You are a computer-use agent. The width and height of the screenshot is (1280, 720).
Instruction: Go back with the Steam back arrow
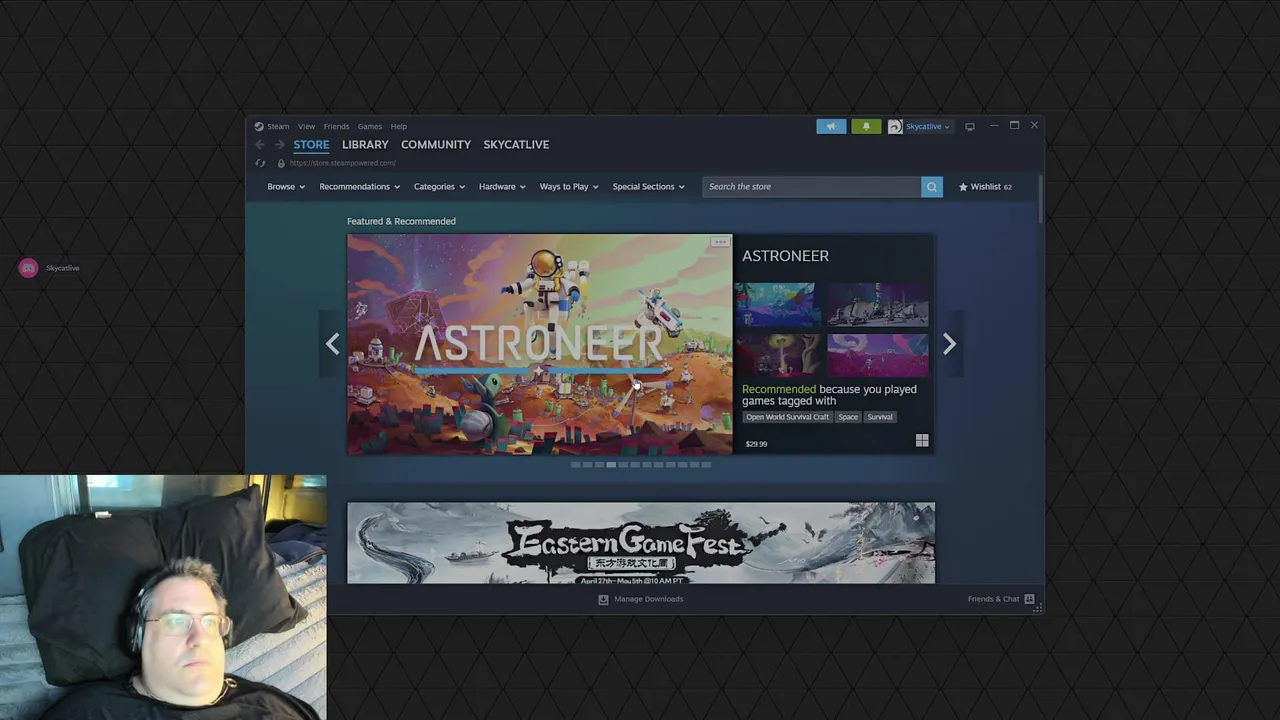coord(260,145)
